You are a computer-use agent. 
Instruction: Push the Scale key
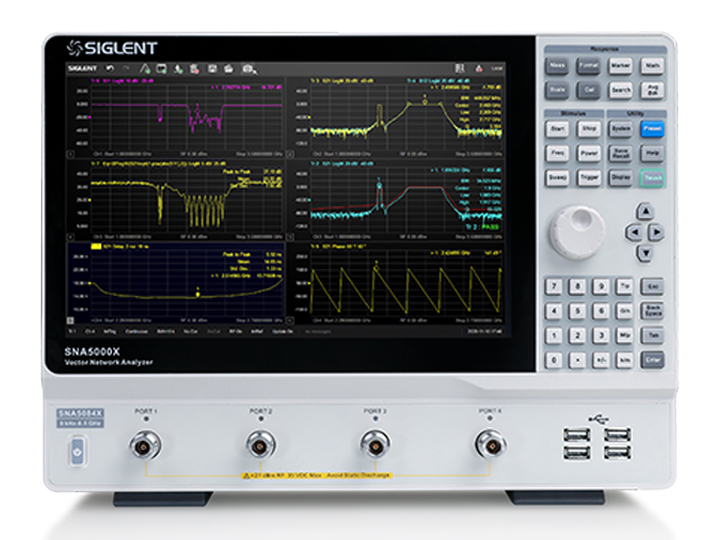point(557,90)
